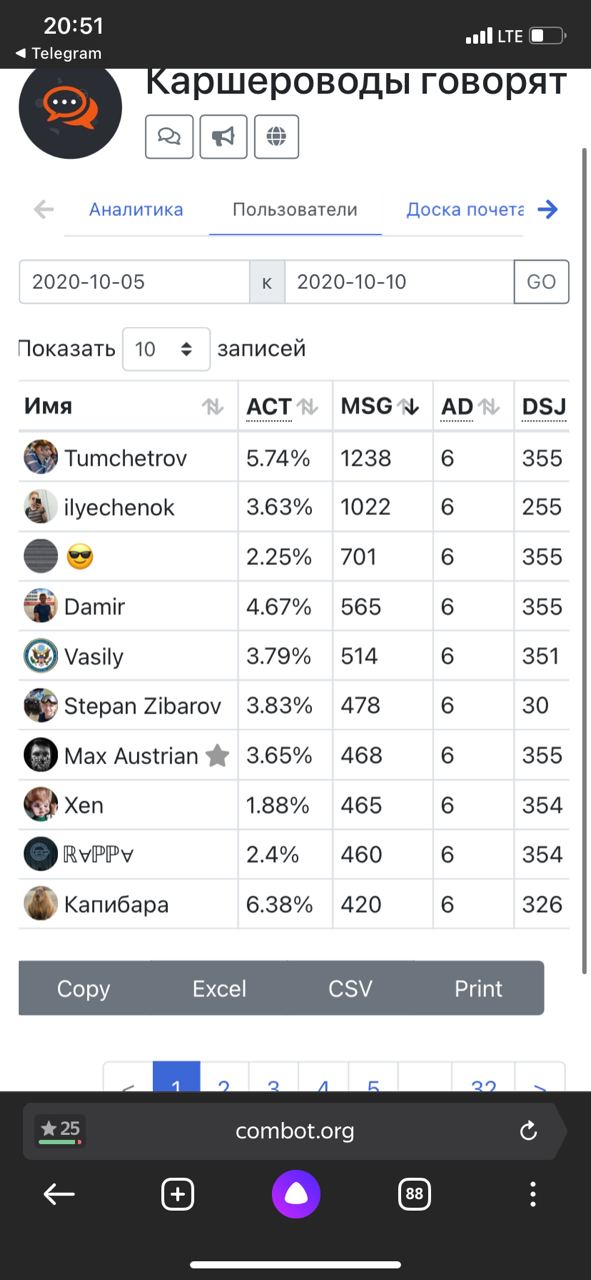
Task: Go to pagination page 2
Action: click(224, 1078)
